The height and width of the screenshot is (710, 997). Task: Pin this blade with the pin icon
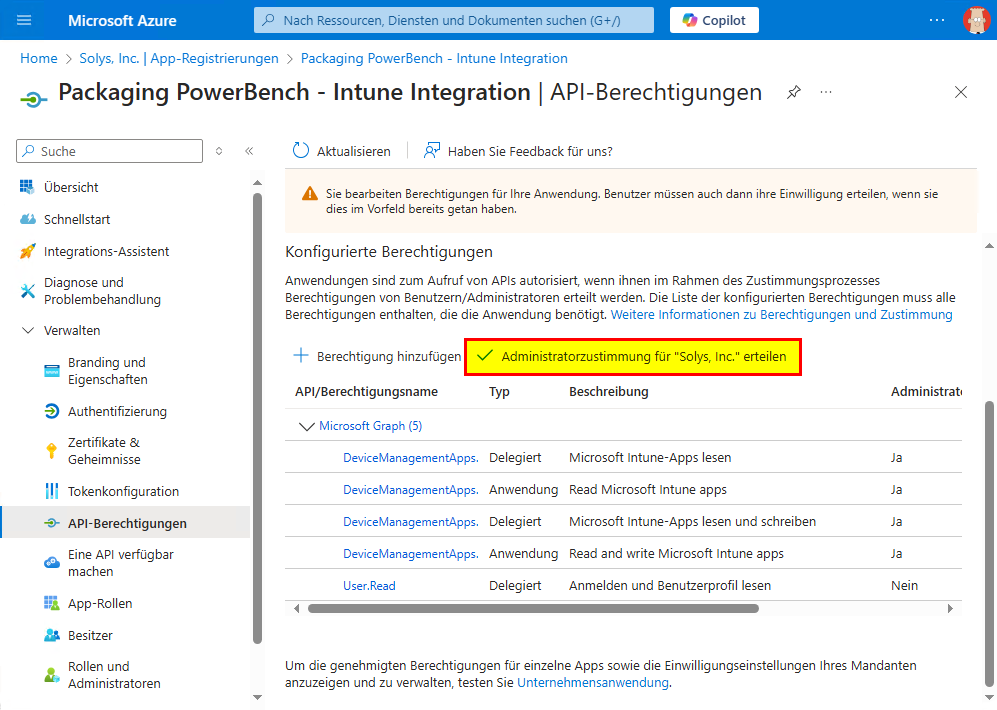tap(793, 92)
